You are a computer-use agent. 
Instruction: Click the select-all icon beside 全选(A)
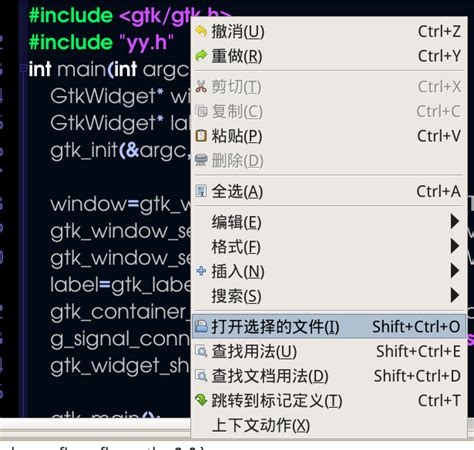point(201,191)
